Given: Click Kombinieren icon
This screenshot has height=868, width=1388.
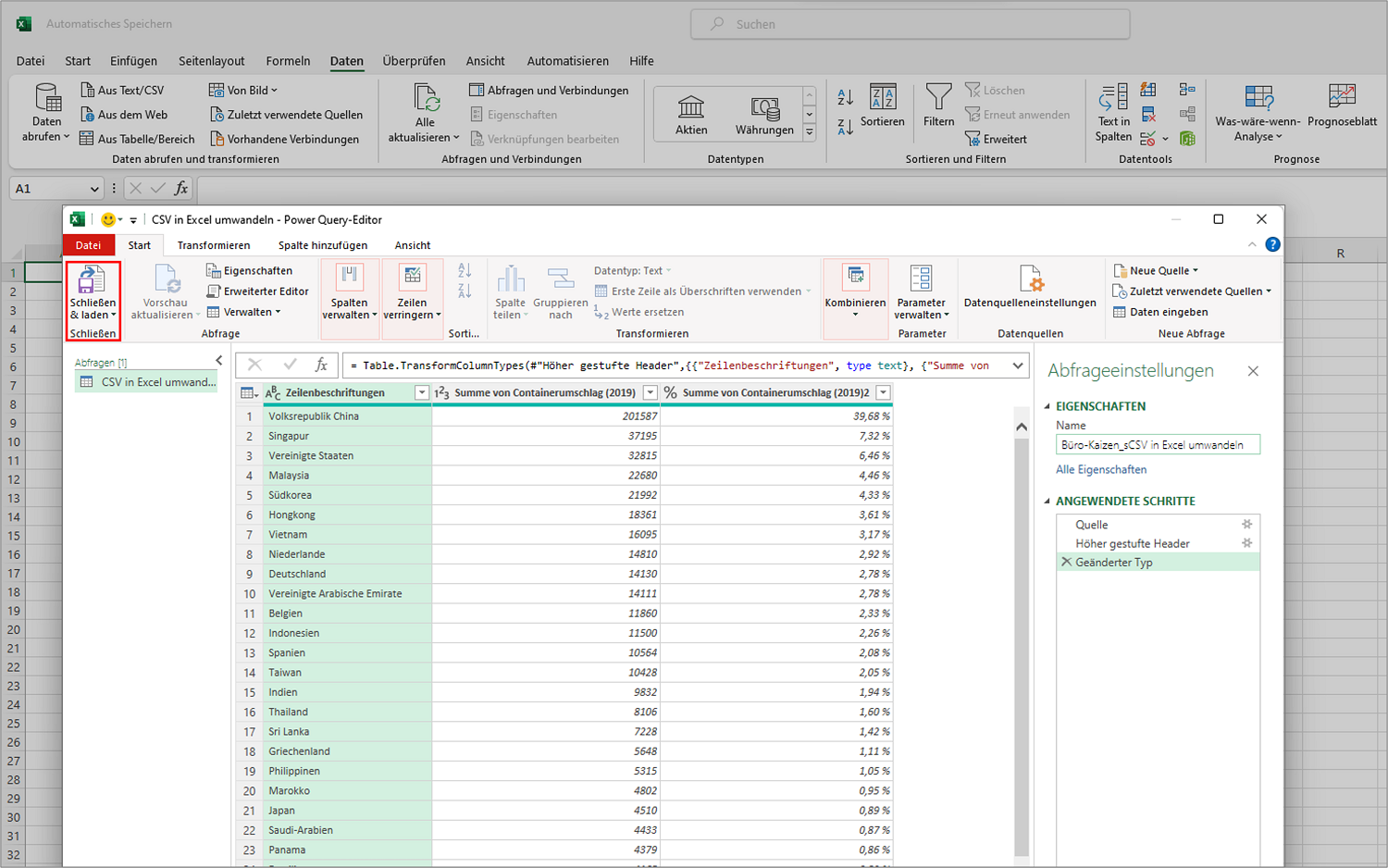Looking at the screenshot, I should tap(856, 277).
